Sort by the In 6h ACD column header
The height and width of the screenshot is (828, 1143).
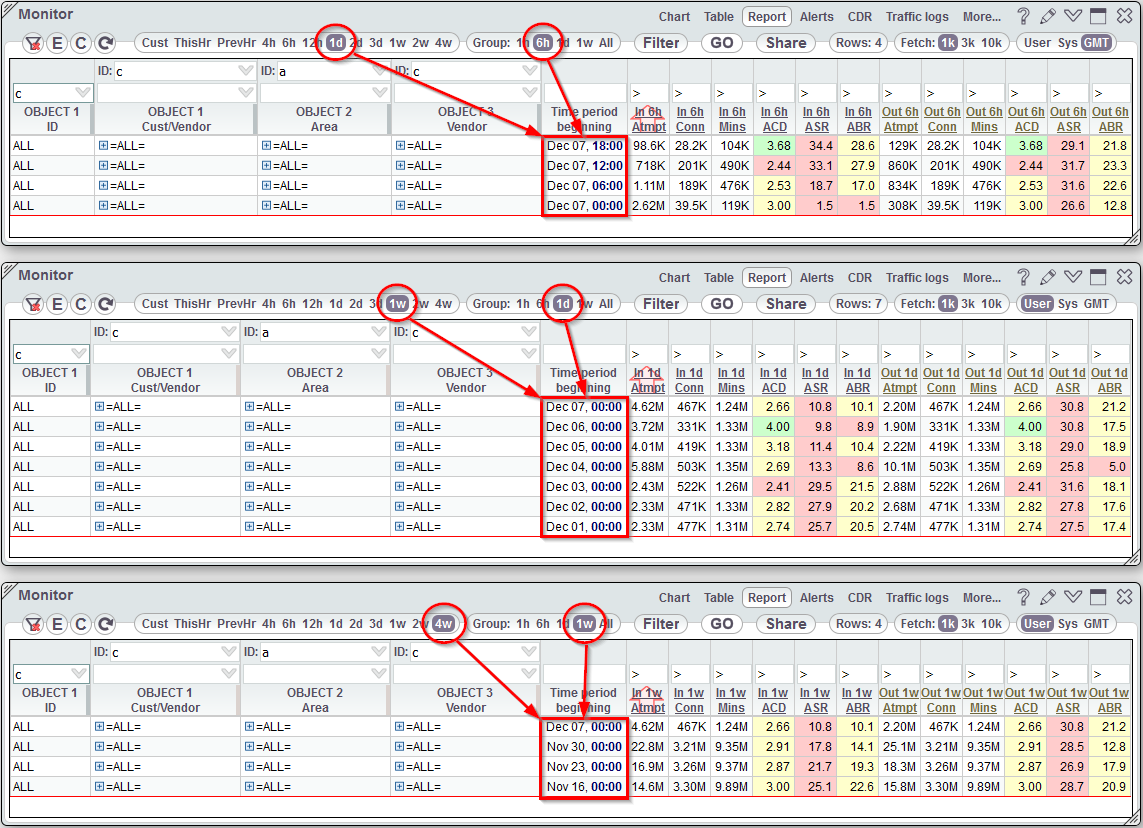tap(774, 120)
